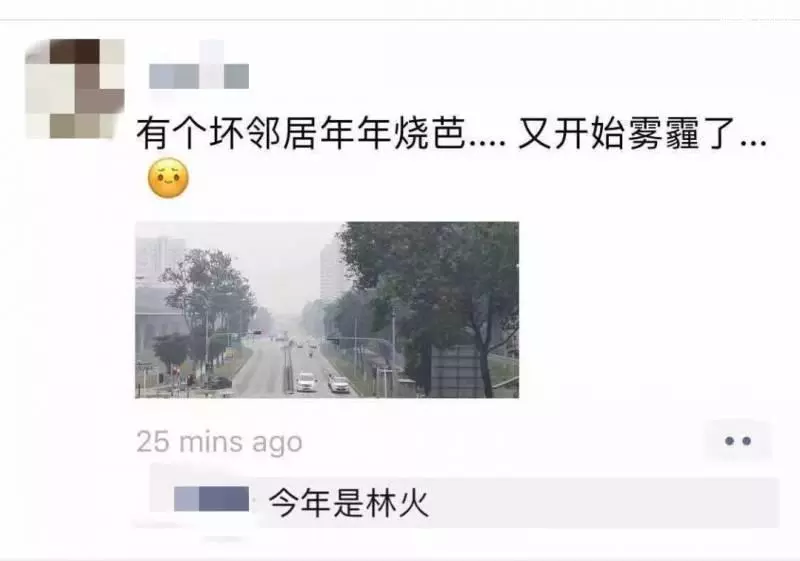800x561 pixels.
Task: Open the poster's blurred username
Action: [199, 76]
